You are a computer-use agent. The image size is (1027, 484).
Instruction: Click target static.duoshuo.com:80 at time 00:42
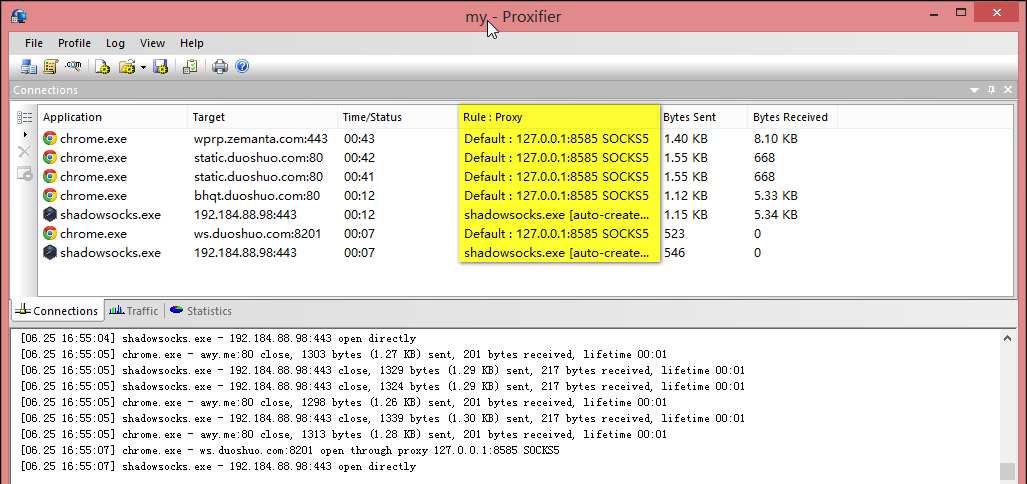[259, 158]
